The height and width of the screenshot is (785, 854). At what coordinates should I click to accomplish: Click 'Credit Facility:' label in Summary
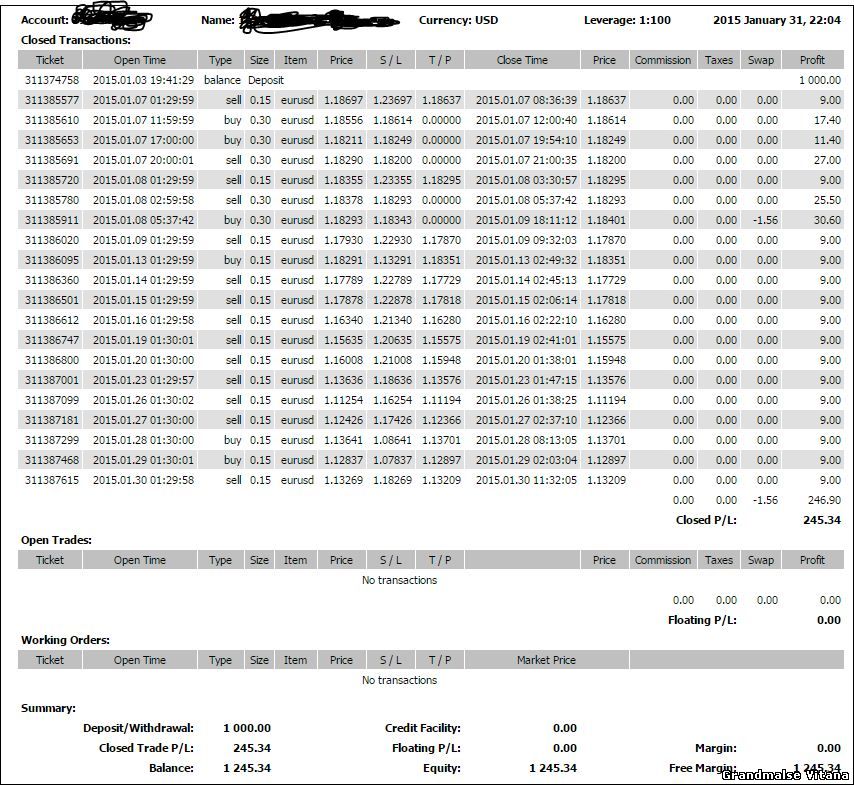click(x=423, y=728)
